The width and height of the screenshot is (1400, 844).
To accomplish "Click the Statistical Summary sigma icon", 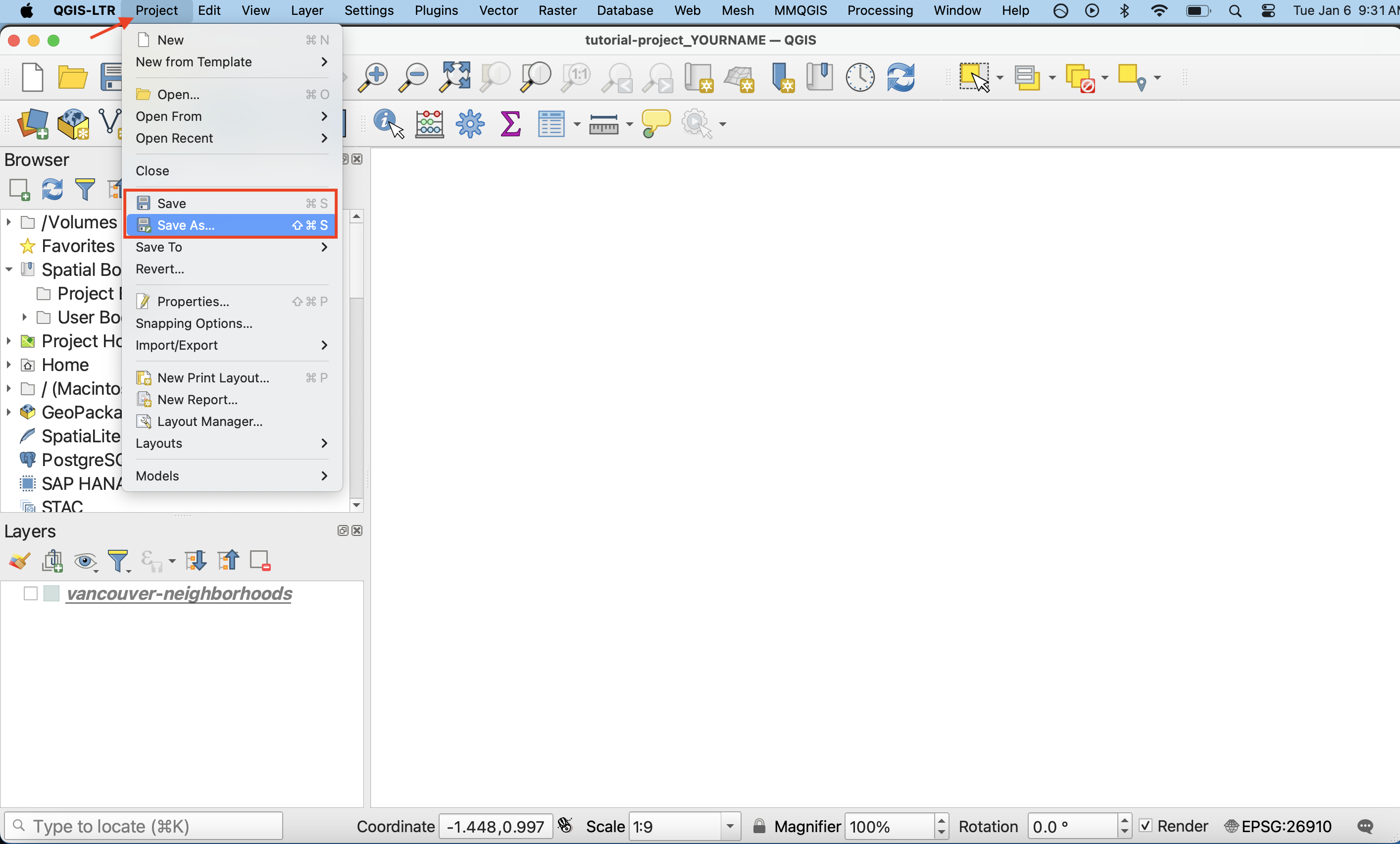I will point(510,123).
